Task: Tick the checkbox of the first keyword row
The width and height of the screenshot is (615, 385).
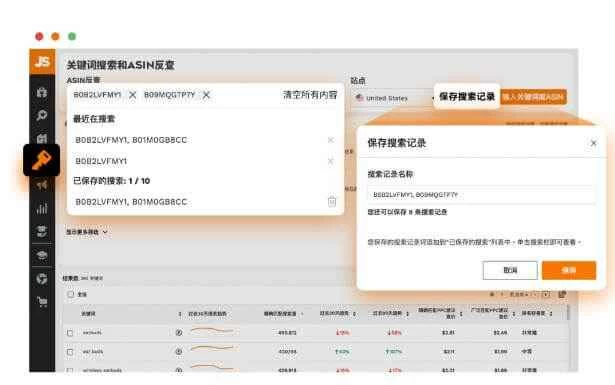Action: pyautogui.click(x=70, y=333)
